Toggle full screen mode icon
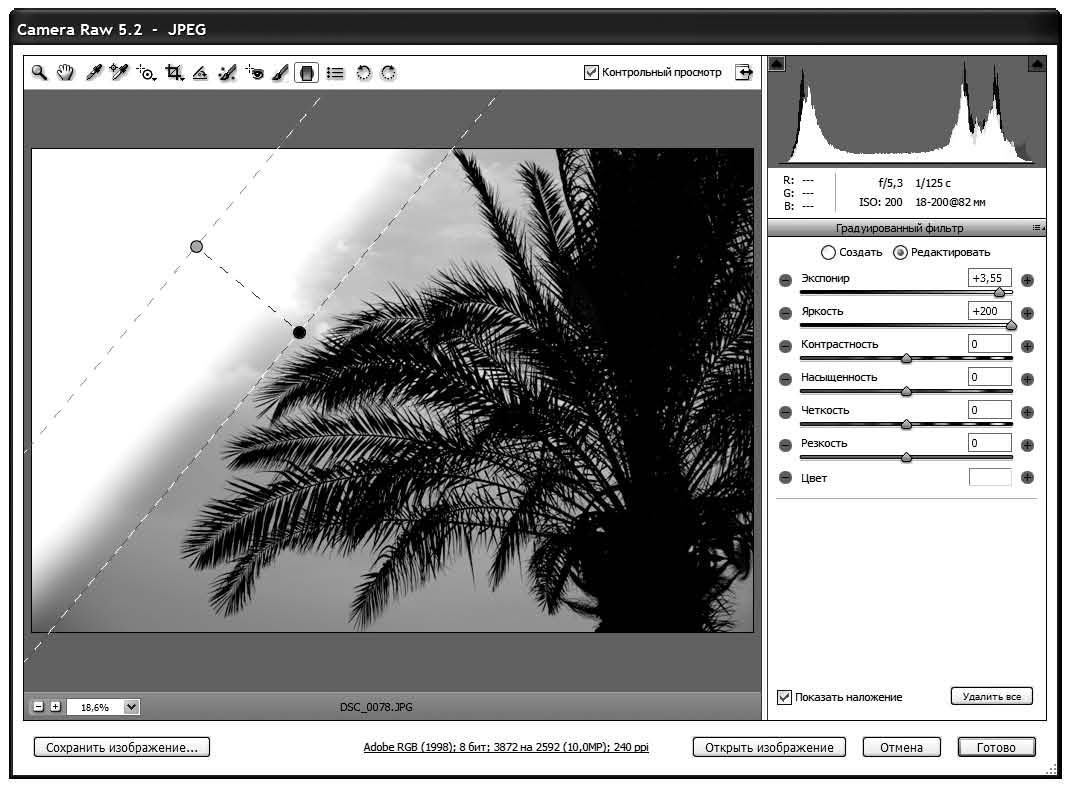This screenshot has height=790, width=1071. coord(743,72)
